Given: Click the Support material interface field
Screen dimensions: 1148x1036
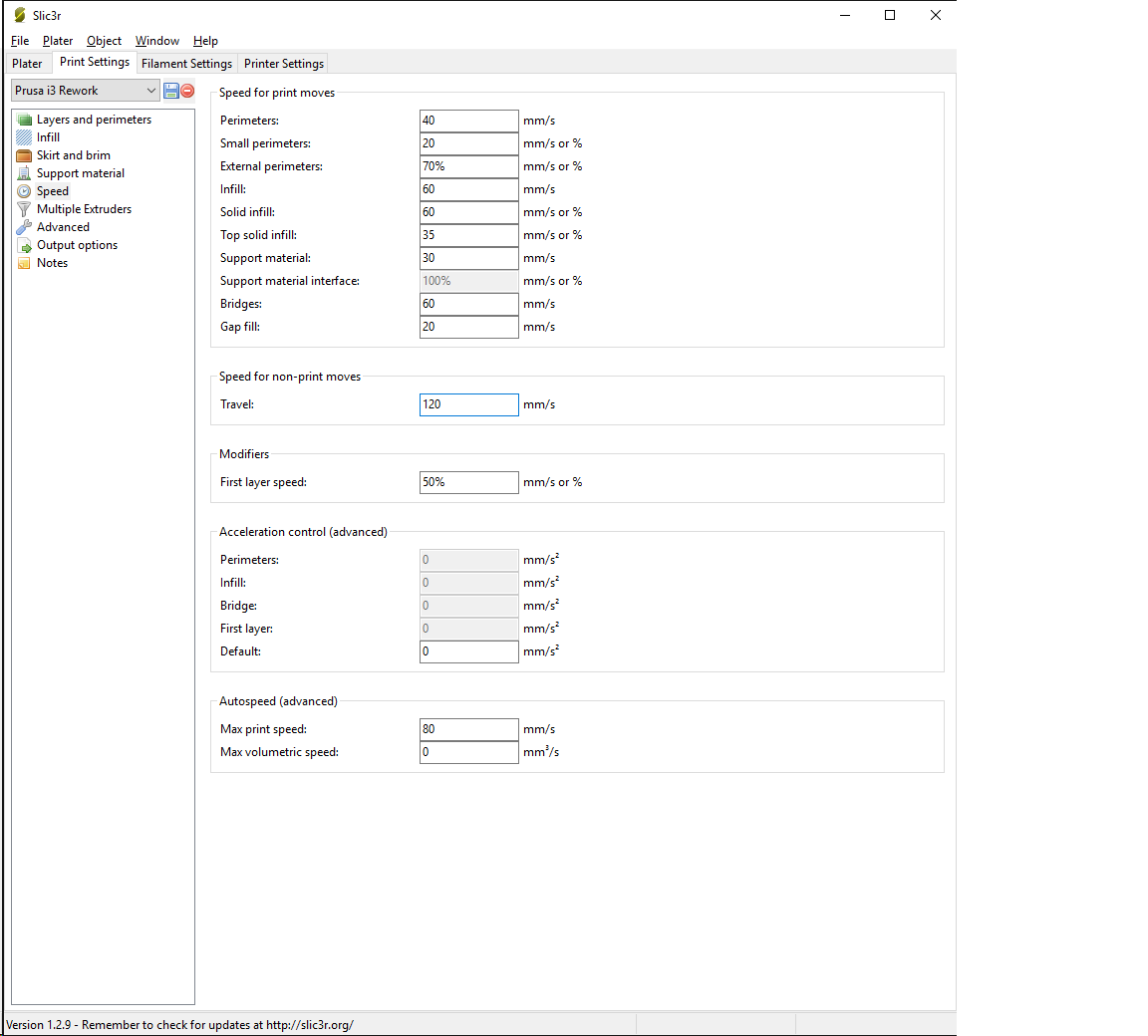Looking at the screenshot, I should [468, 281].
